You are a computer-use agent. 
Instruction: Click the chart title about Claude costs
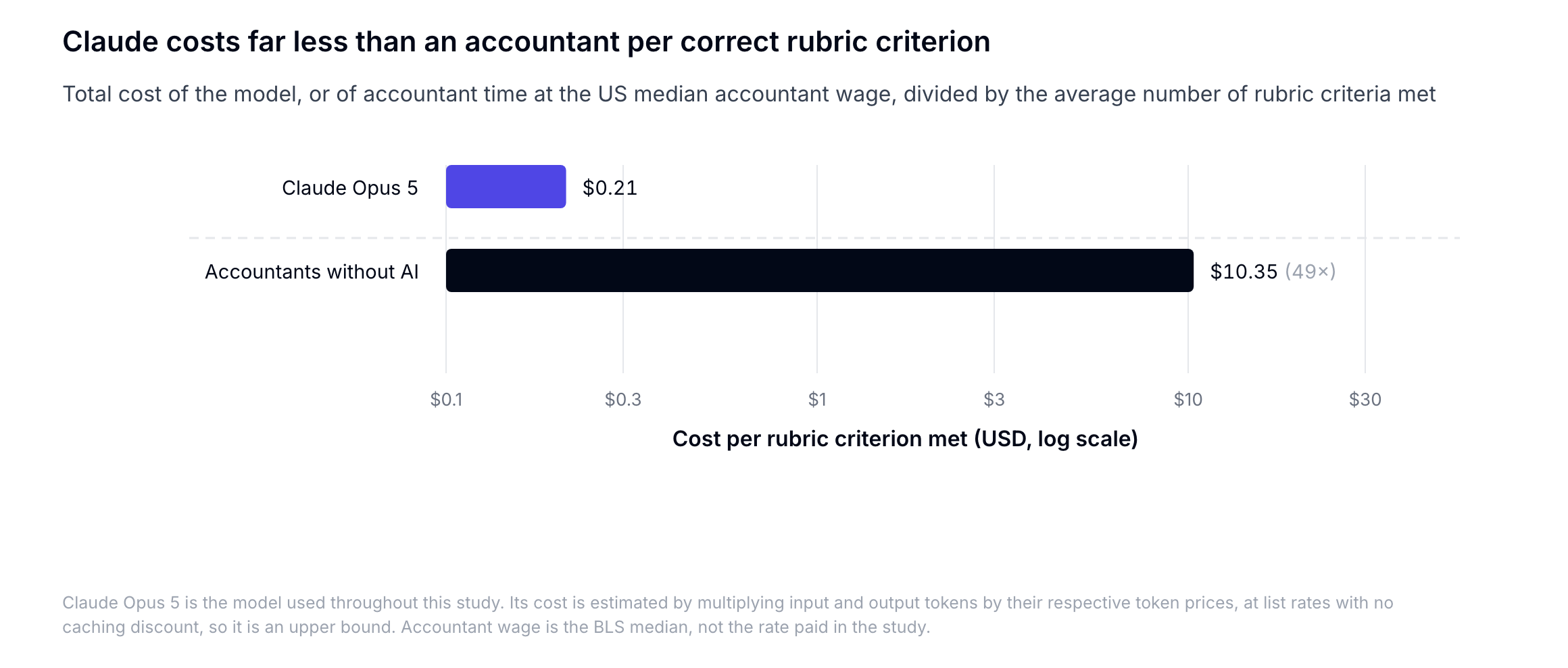tap(526, 42)
